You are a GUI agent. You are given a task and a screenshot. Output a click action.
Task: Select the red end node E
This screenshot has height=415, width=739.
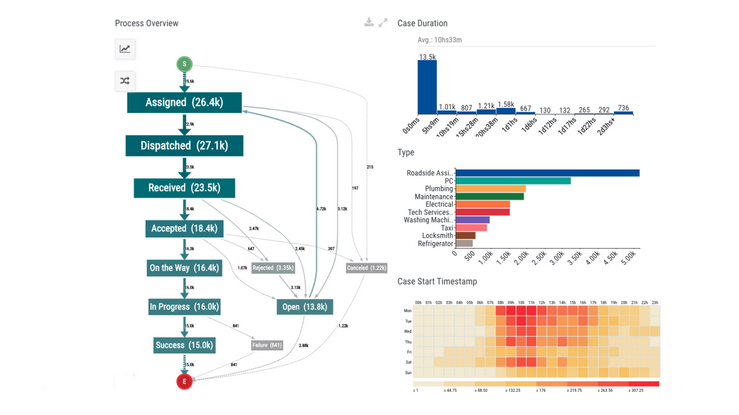pos(184,382)
